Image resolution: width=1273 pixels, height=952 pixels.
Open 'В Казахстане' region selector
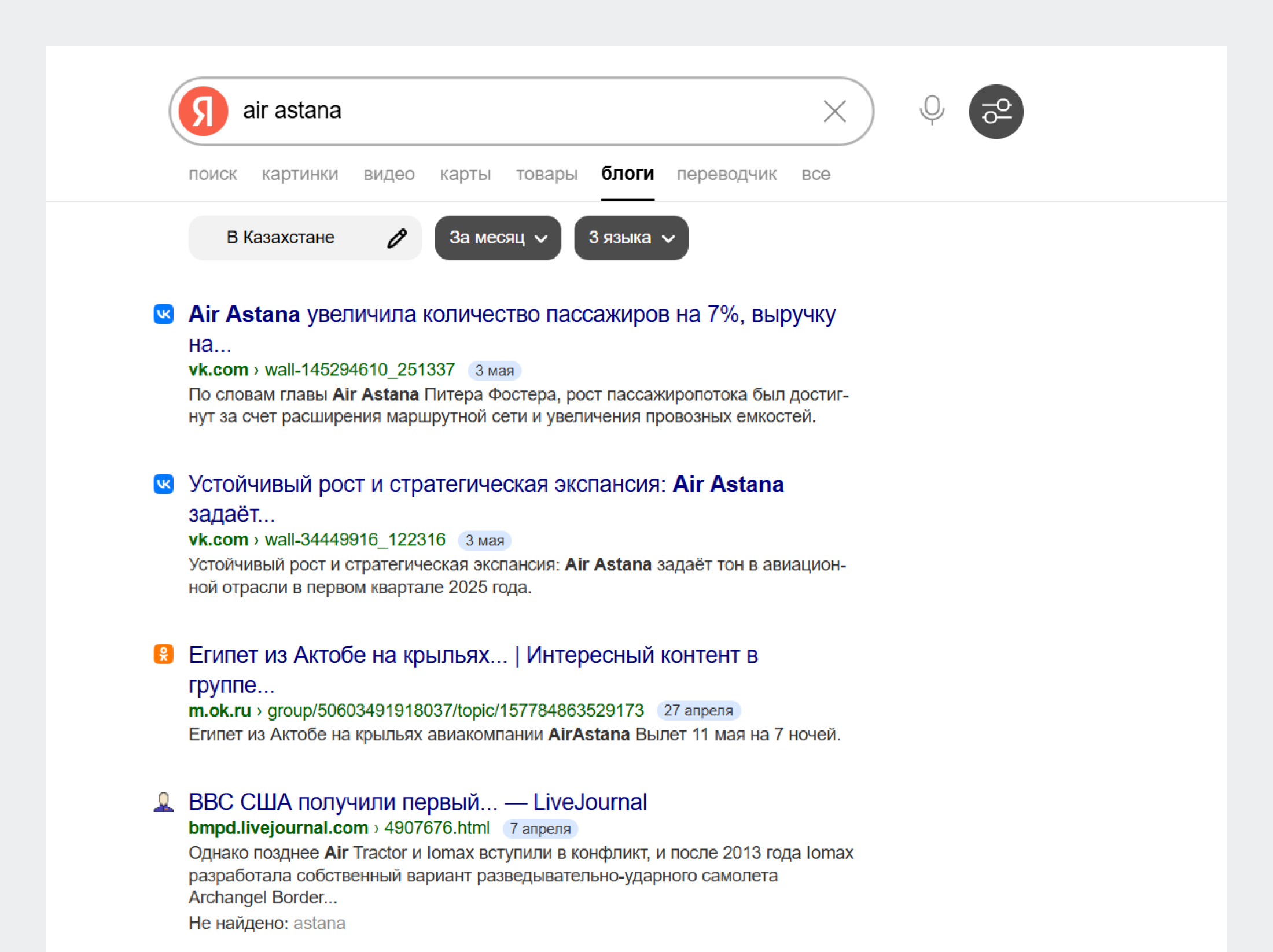click(x=305, y=238)
